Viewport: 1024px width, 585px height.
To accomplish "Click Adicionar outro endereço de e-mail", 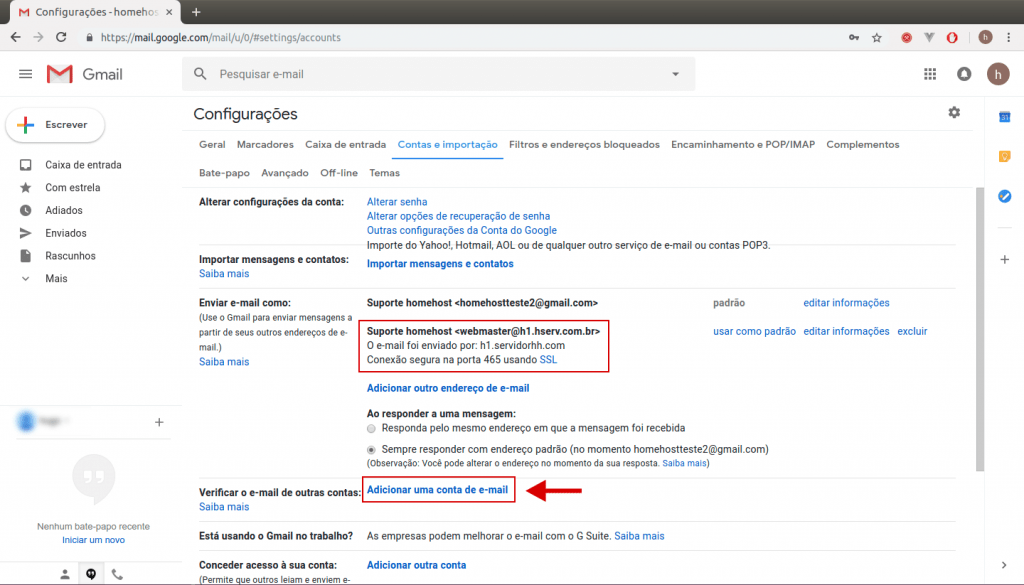I will (448, 388).
